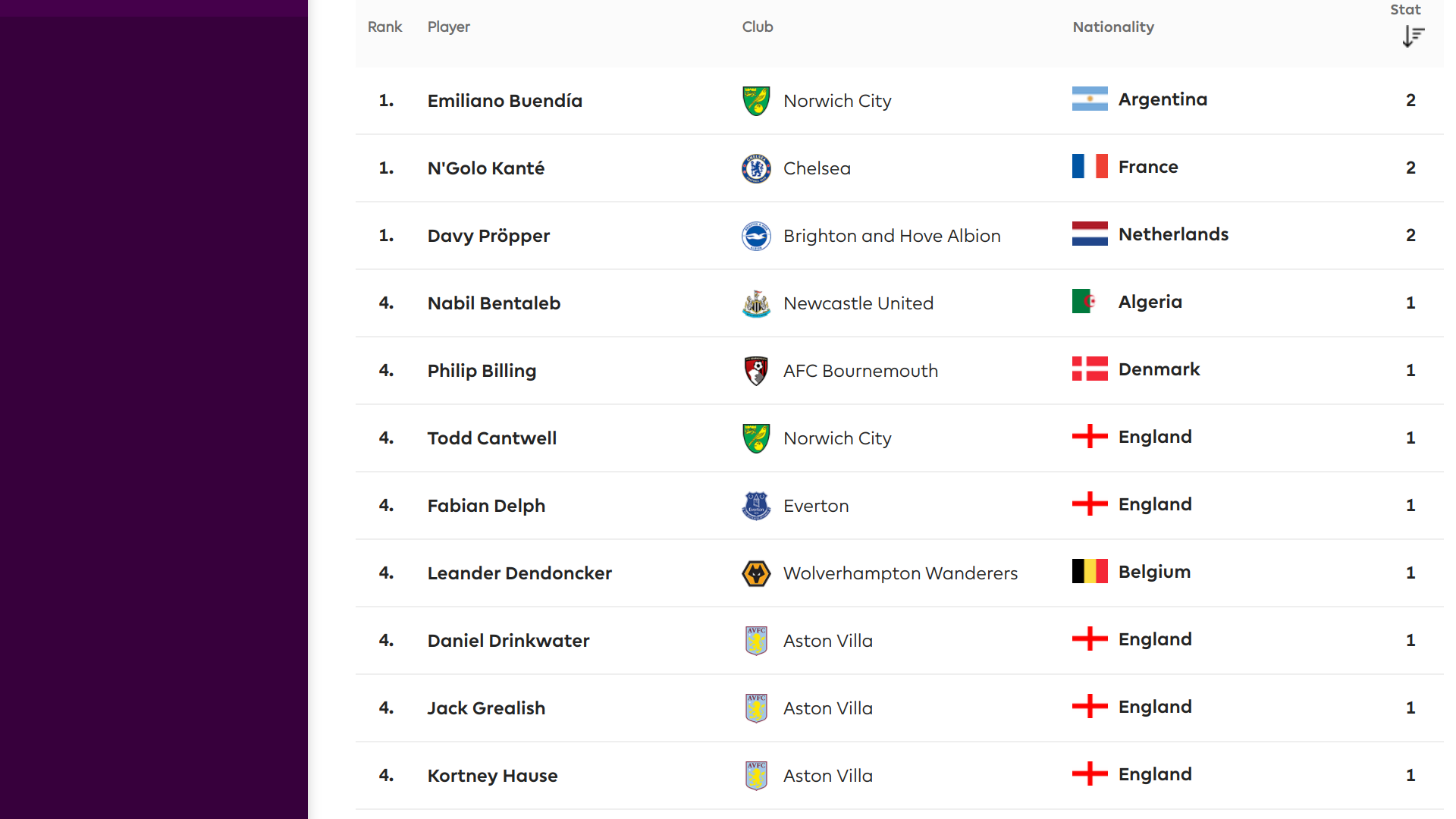Image resolution: width=1456 pixels, height=819 pixels.
Task: Open Leander Dendoncker's profile
Action: tap(519, 573)
